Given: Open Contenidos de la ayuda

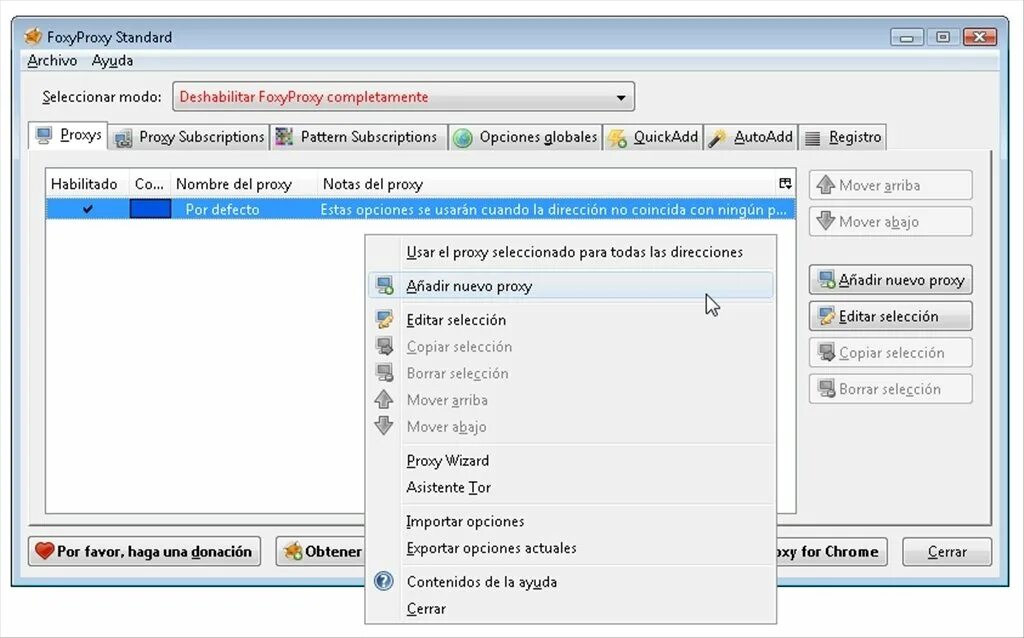Looking at the screenshot, I should pos(571,581).
